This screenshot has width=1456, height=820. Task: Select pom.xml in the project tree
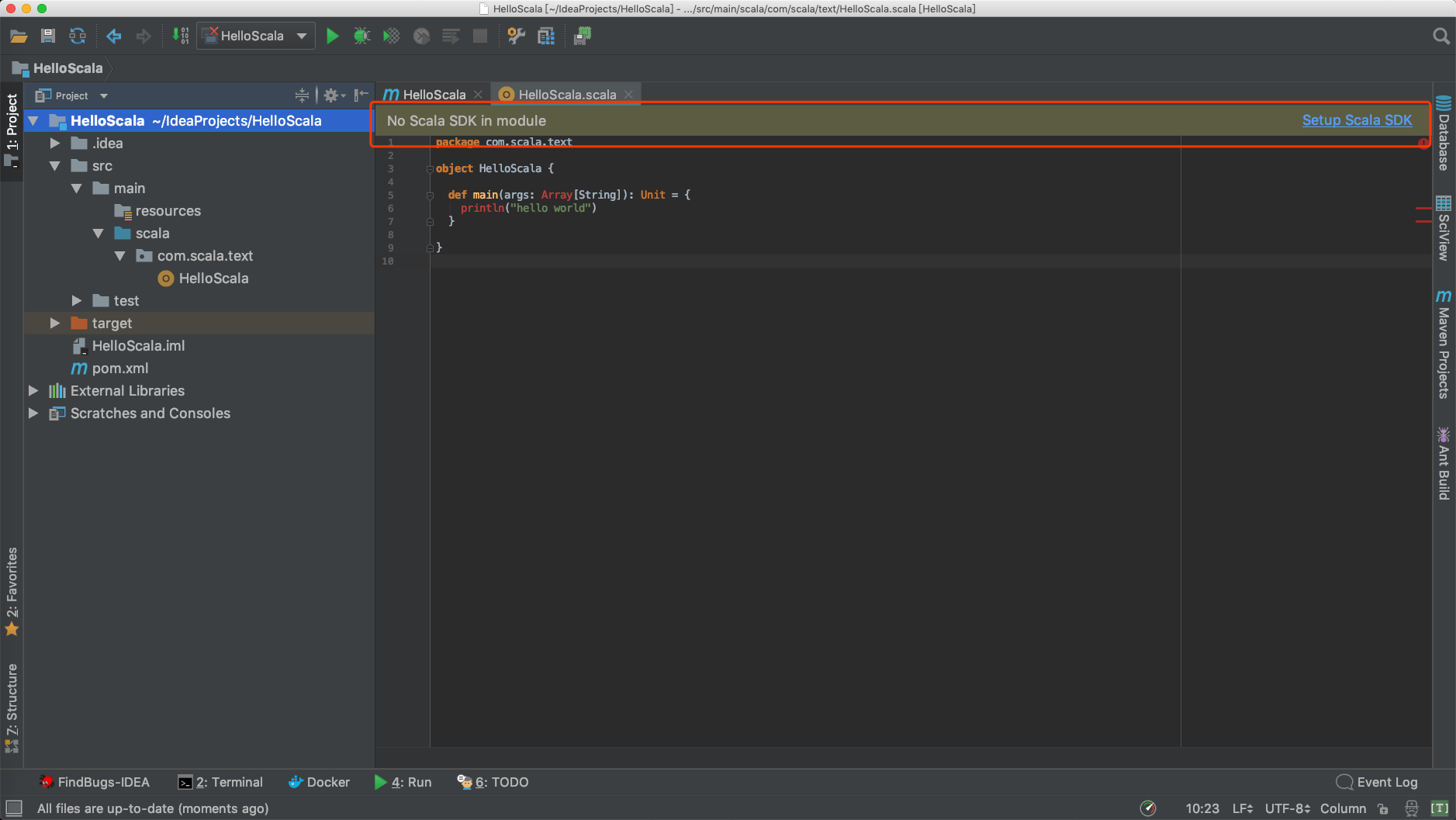[x=119, y=368]
